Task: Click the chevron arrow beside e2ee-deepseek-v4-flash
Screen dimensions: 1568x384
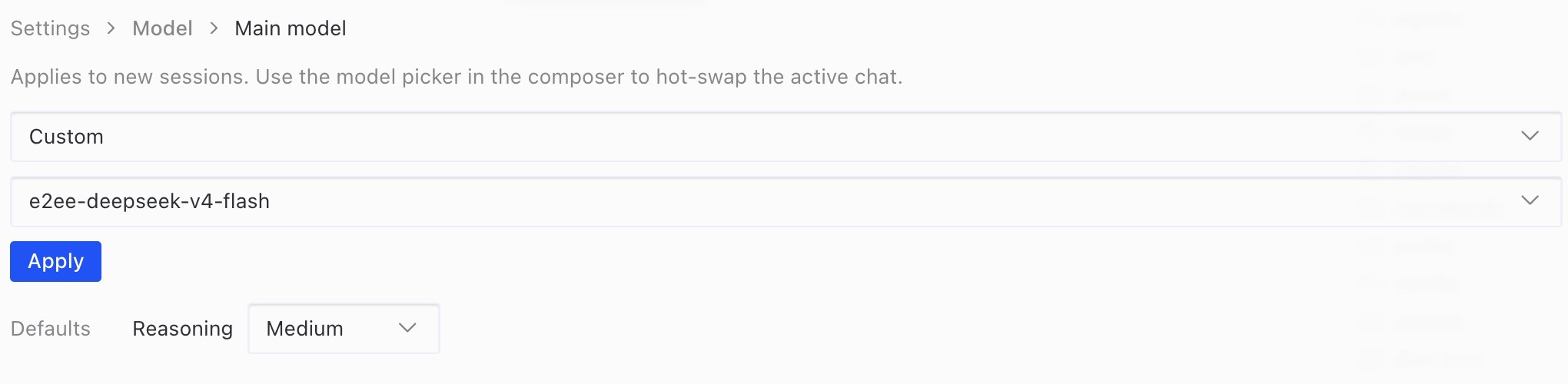Action: point(1530,200)
